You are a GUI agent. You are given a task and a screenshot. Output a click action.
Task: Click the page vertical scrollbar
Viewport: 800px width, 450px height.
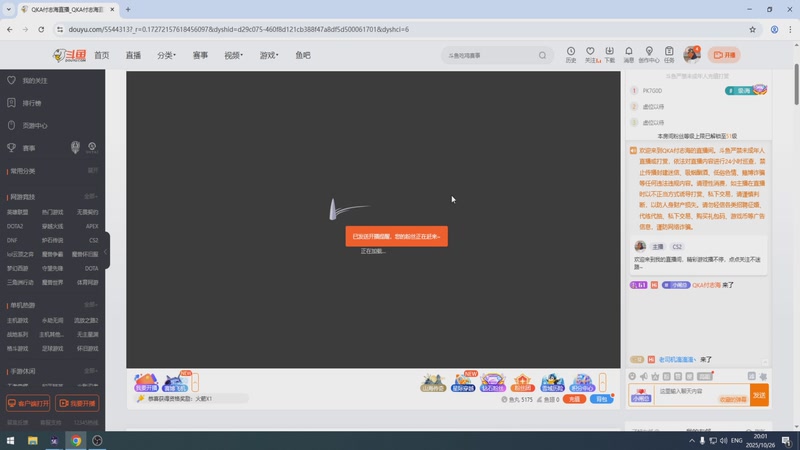[796, 85]
